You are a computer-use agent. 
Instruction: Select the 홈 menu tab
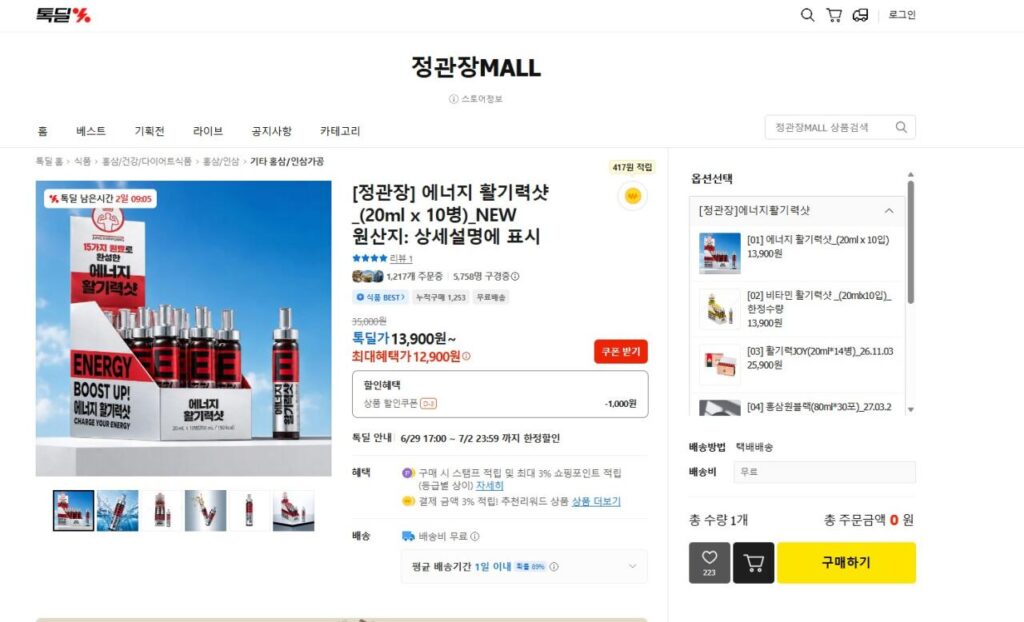click(42, 131)
